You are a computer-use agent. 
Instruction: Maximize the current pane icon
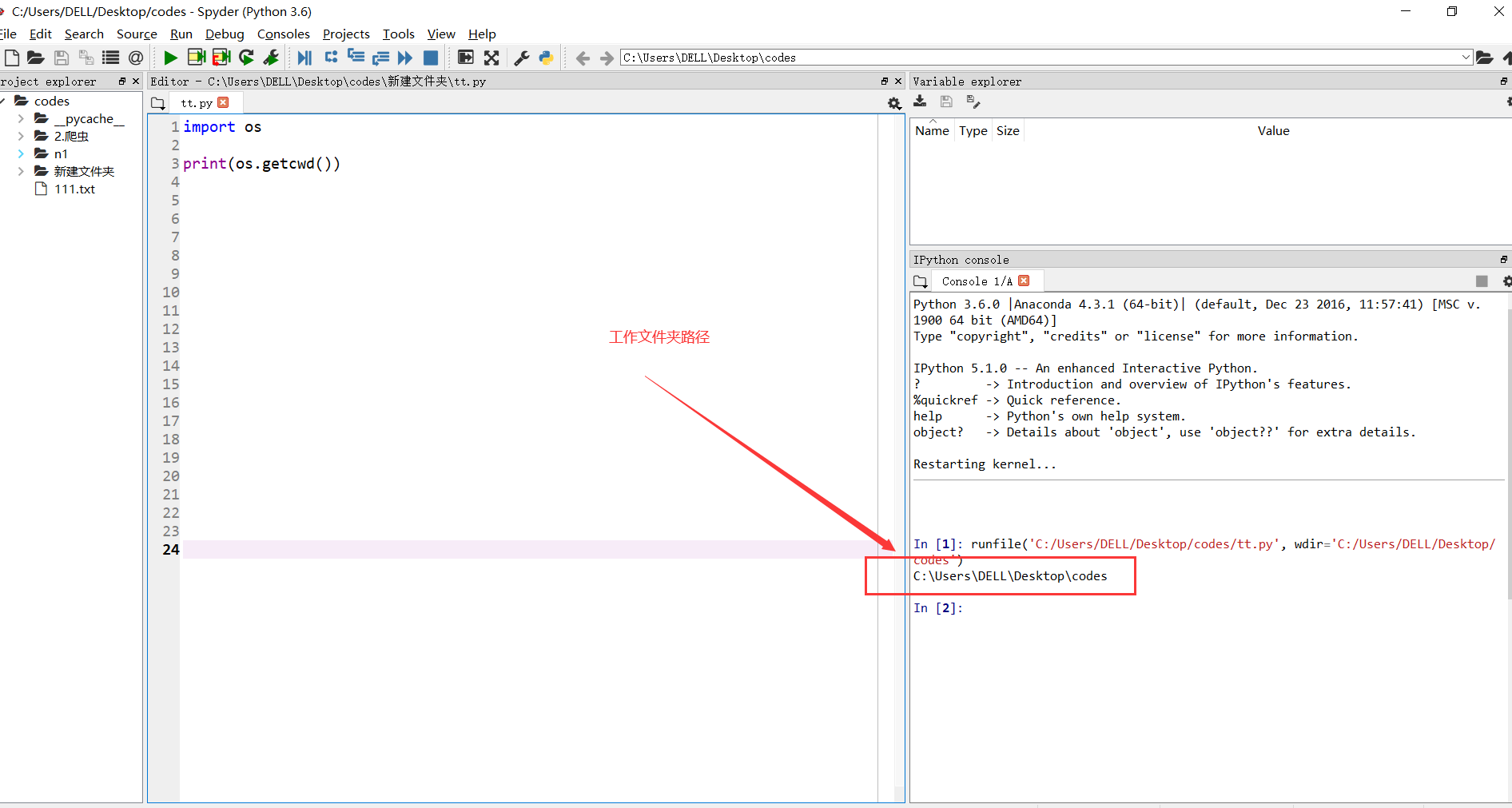tap(466, 58)
